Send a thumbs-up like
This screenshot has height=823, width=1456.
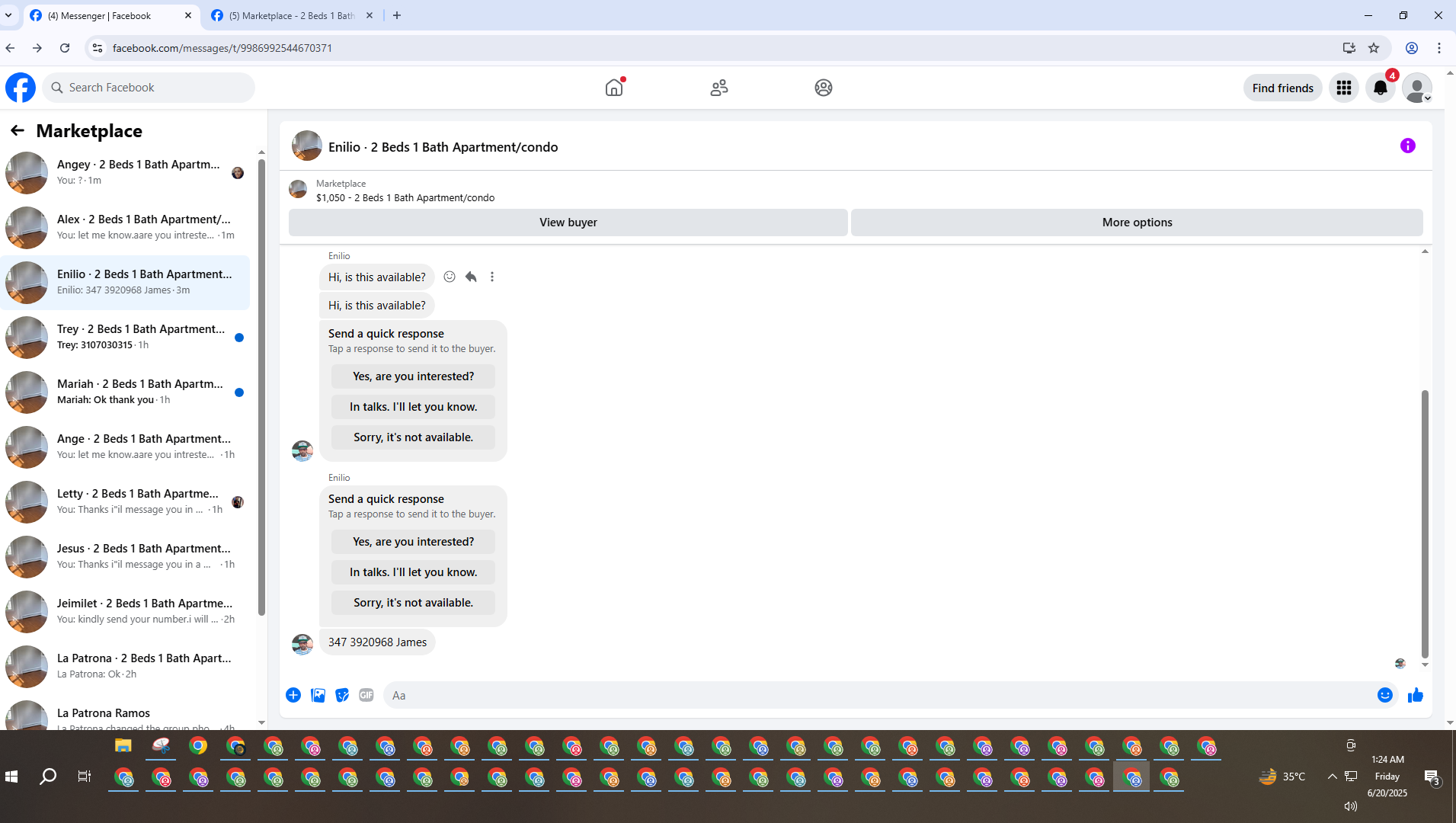(1416, 695)
